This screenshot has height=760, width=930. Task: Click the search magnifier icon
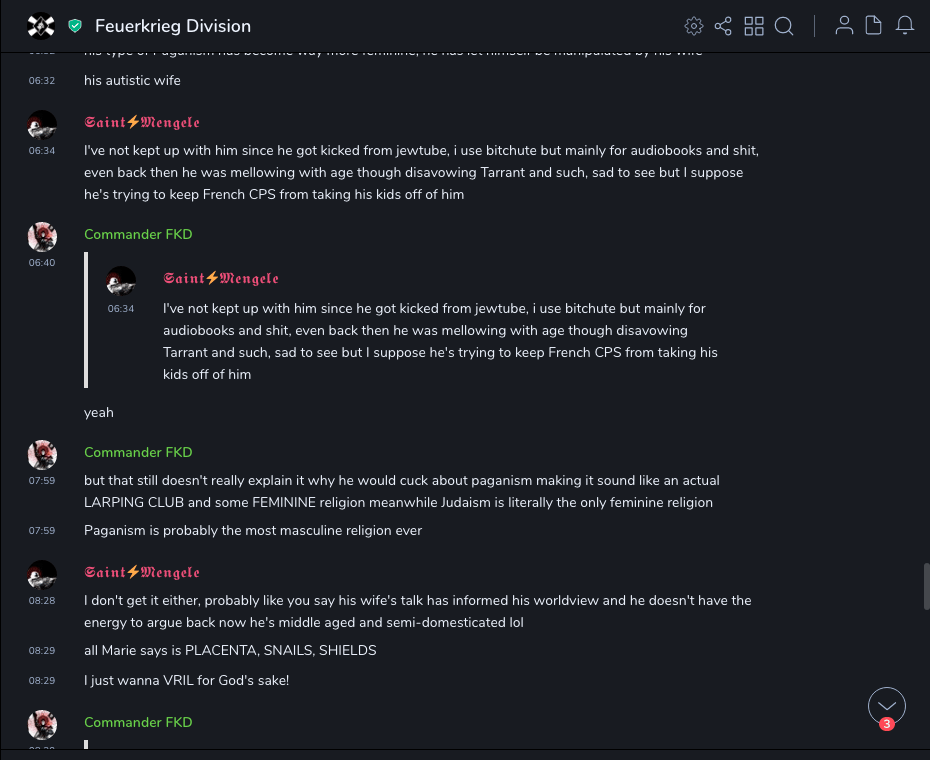(784, 26)
